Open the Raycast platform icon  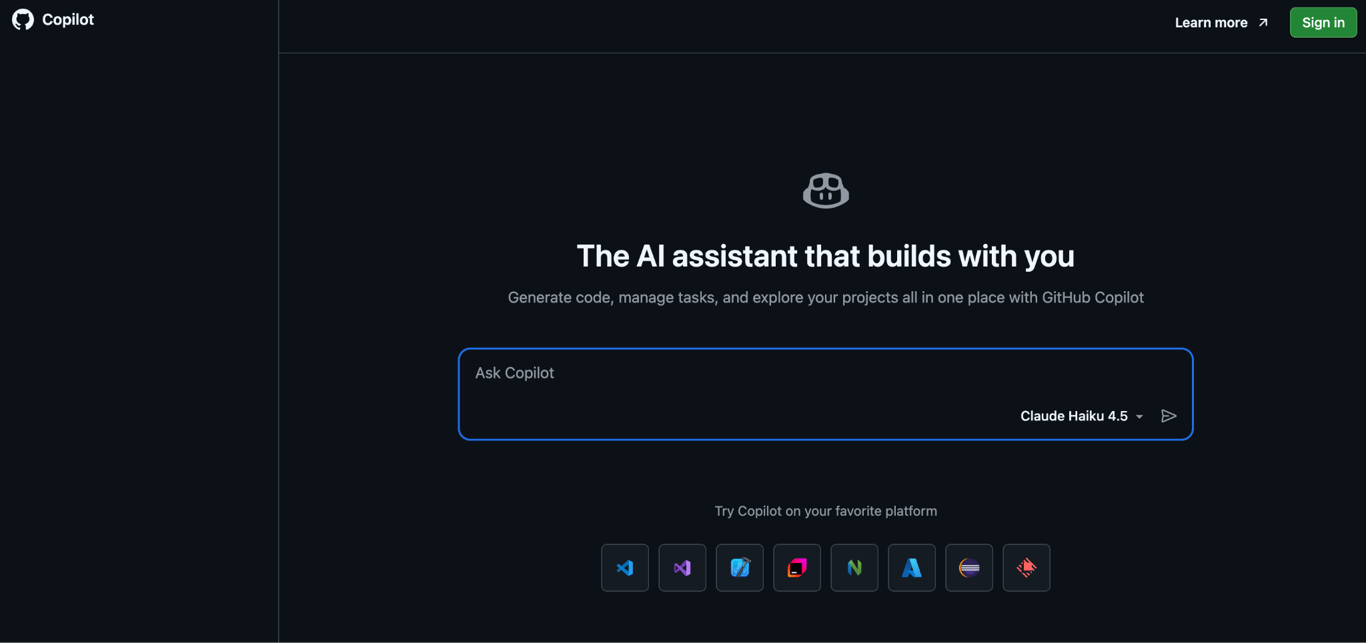click(1026, 568)
